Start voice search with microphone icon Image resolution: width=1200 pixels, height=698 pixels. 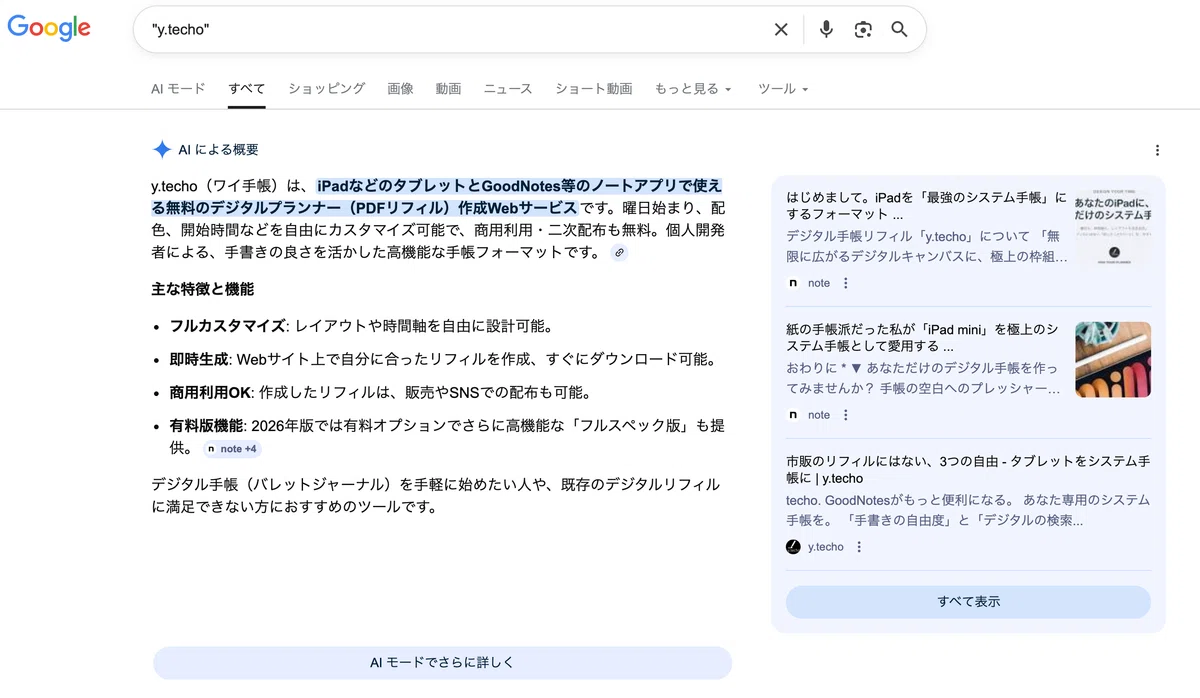tap(826, 30)
